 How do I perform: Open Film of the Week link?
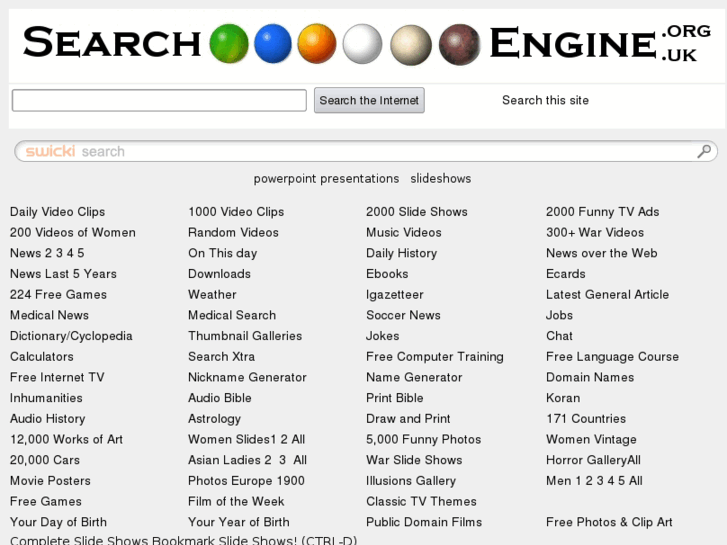236,501
